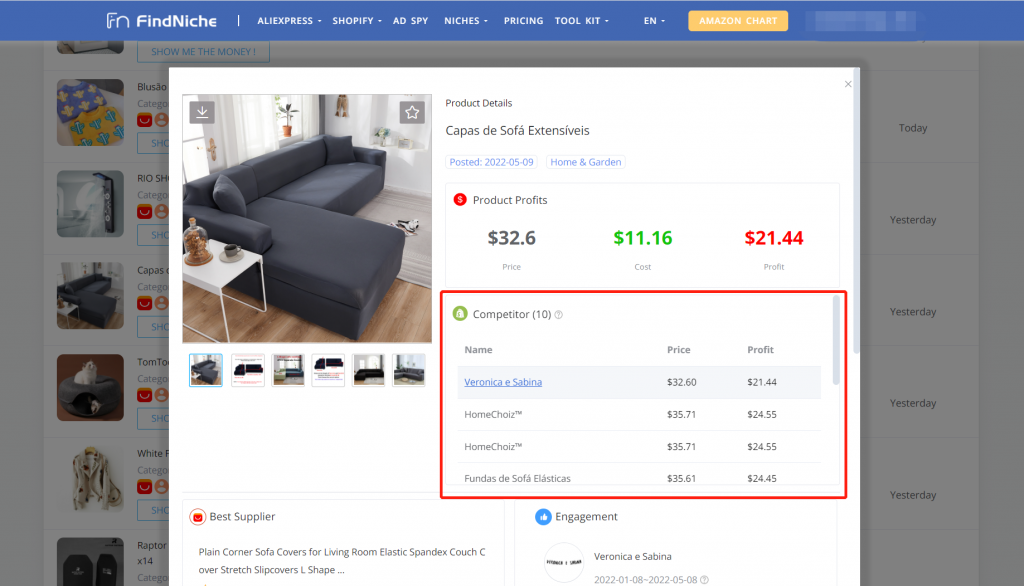Click the $24.45 profit cell
1024x586 pixels.
click(x=761, y=478)
